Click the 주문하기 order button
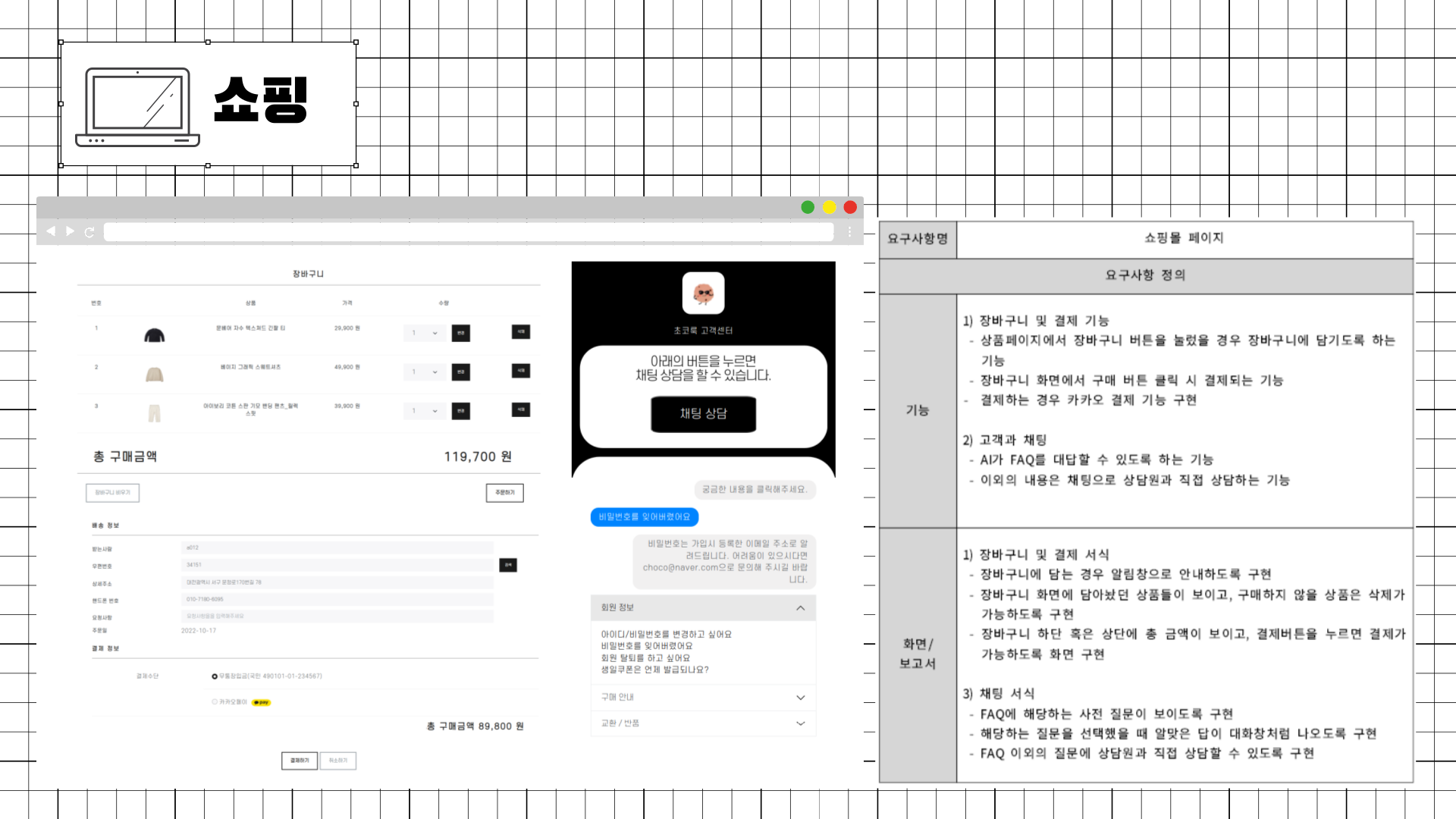The width and height of the screenshot is (1456, 819). coord(504,493)
